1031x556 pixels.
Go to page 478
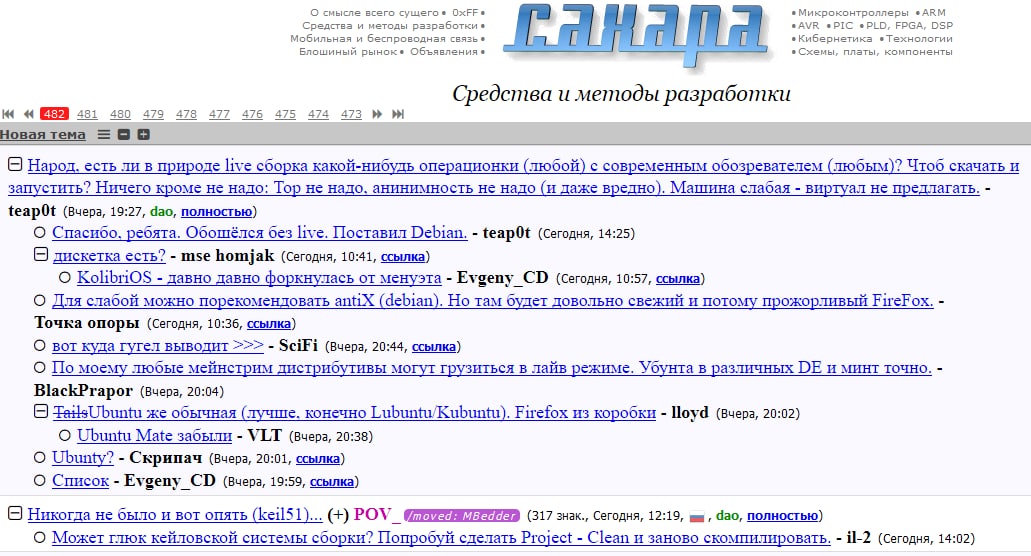tap(186, 114)
